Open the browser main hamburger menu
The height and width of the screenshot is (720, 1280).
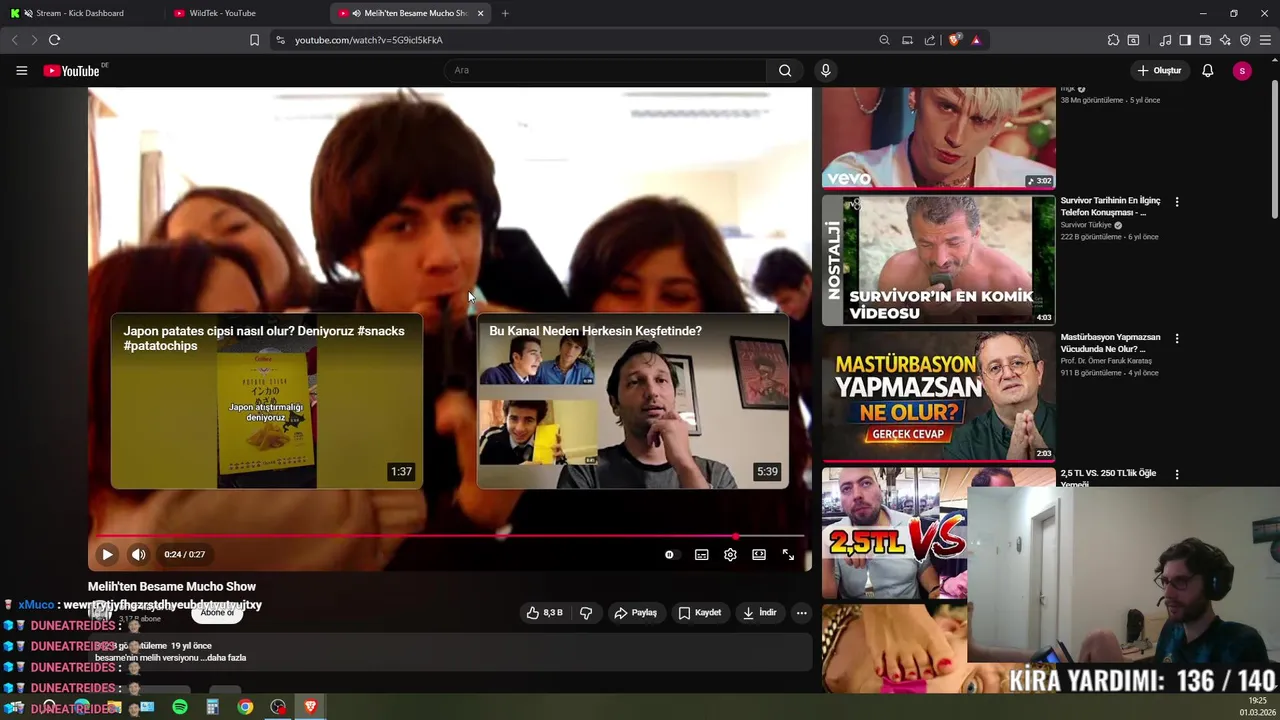click(1266, 40)
